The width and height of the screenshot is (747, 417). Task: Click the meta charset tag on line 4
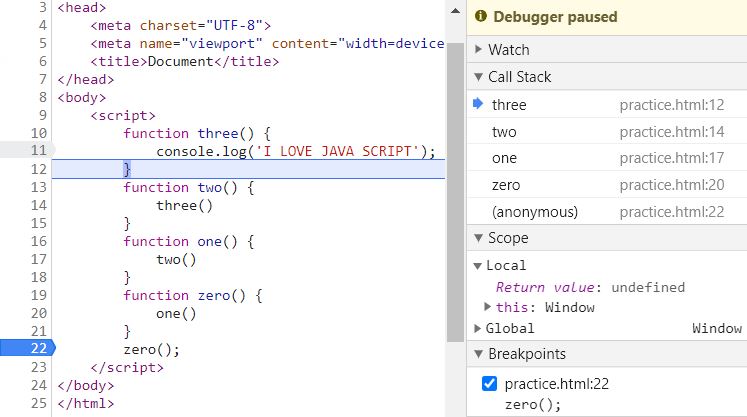(181, 25)
